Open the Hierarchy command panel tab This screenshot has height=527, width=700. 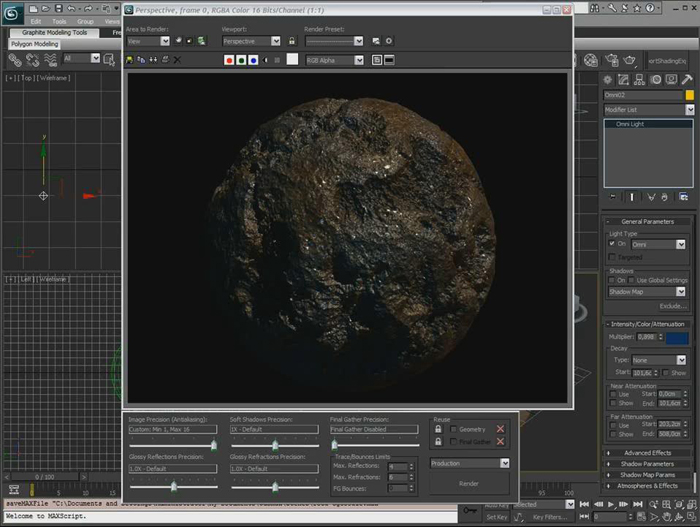[639, 80]
